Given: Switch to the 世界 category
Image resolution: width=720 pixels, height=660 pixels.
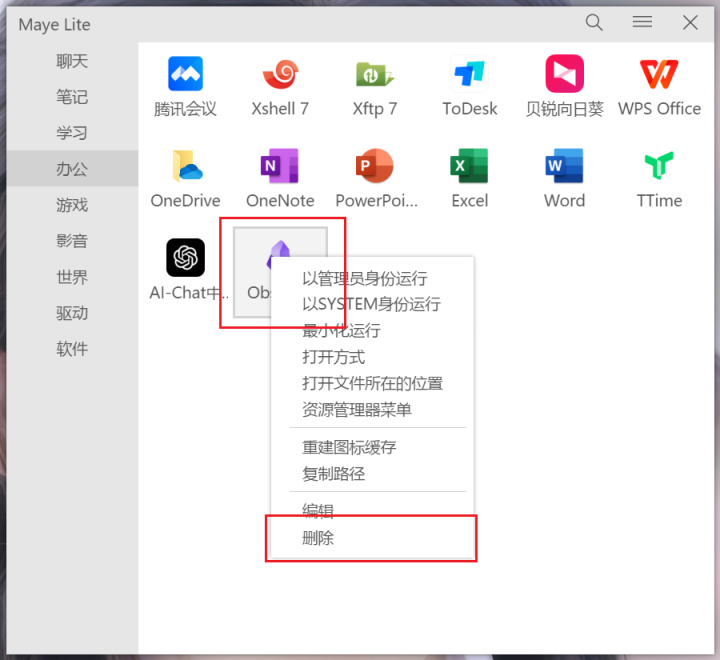Looking at the screenshot, I should coord(72,277).
